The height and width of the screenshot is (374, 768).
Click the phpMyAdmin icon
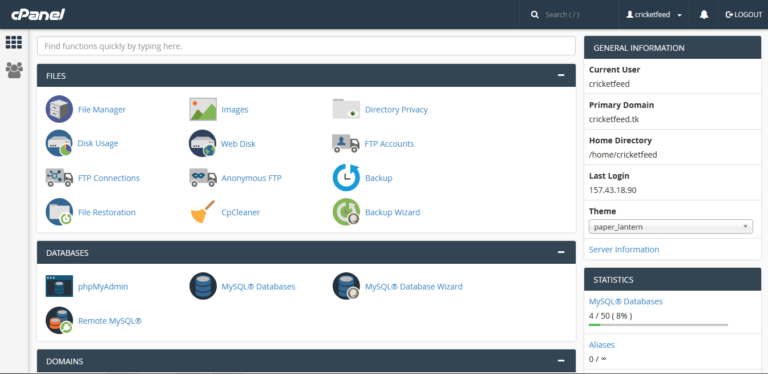pos(59,286)
